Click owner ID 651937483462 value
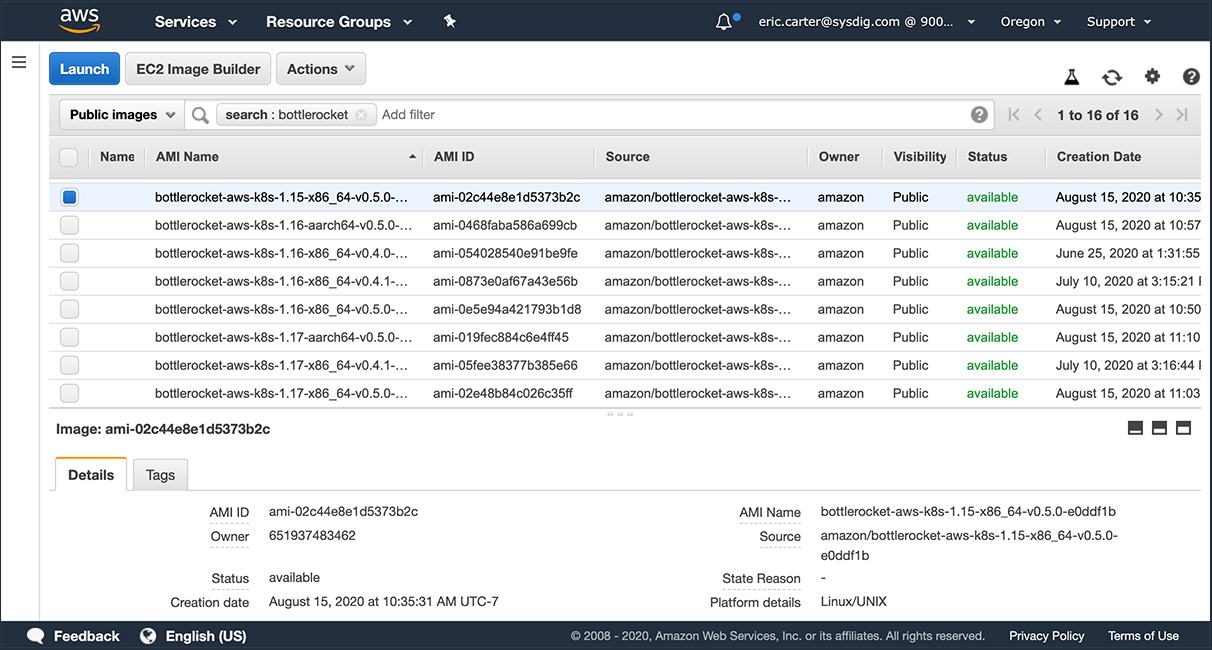This screenshot has height=650, width=1212. [x=312, y=535]
